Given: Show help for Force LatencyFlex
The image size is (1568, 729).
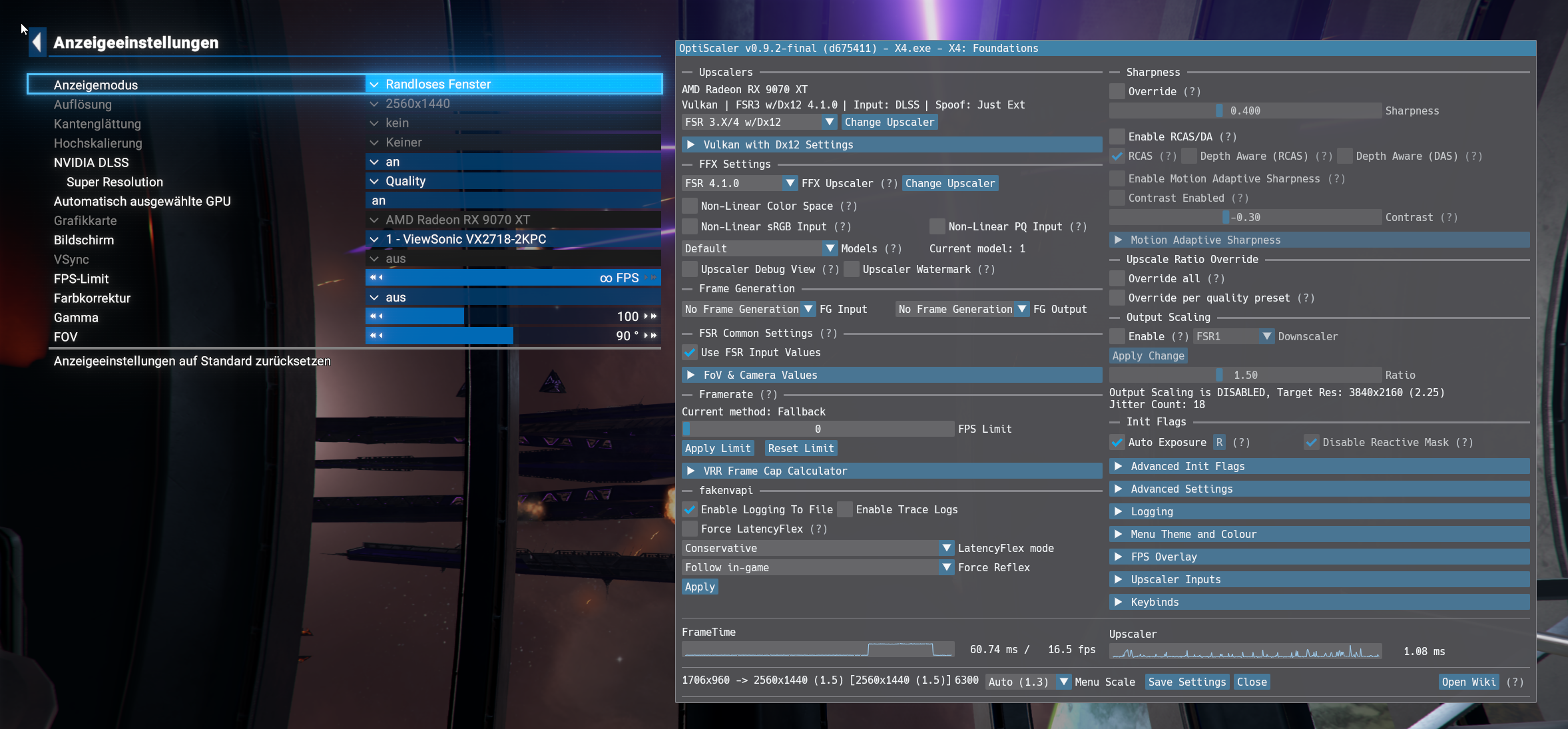Looking at the screenshot, I should tap(818, 529).
